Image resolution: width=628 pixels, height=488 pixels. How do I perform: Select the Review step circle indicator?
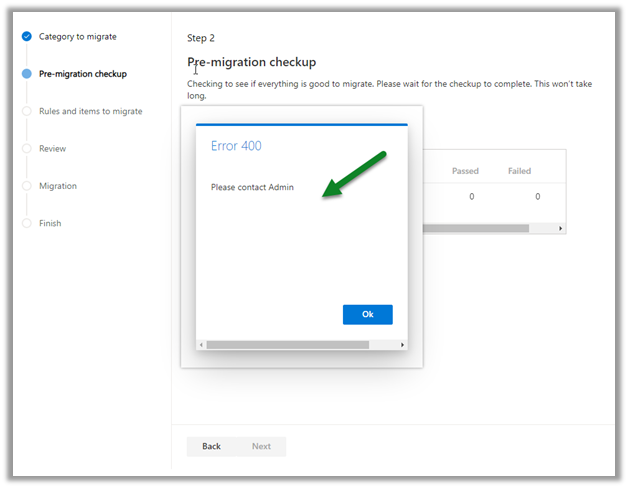27,149
